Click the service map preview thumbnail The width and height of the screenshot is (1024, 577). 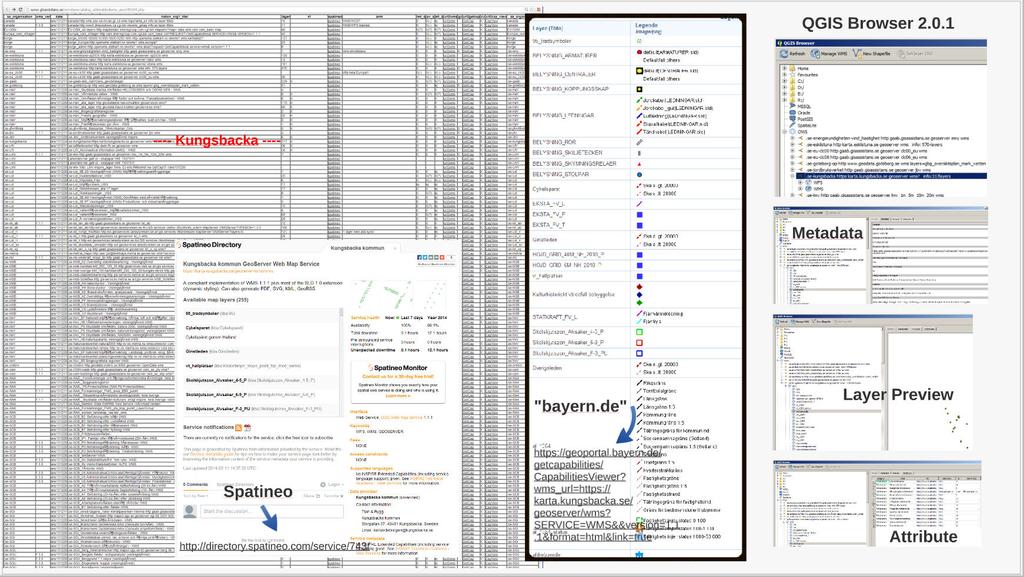click(x=398, y=295)
